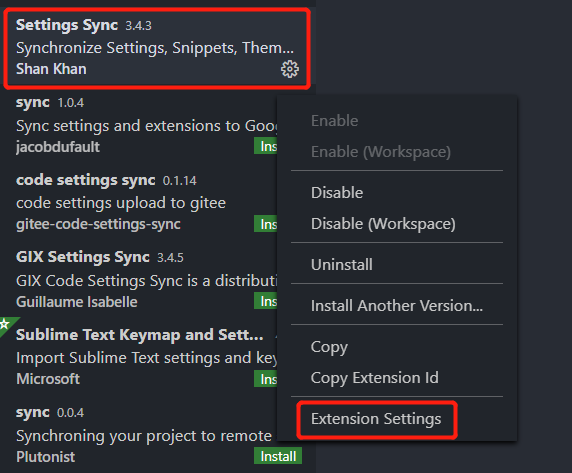This screenshot has width=572, height=473.
Task: Select Uninstall from the menu
Action: (342, 264)
